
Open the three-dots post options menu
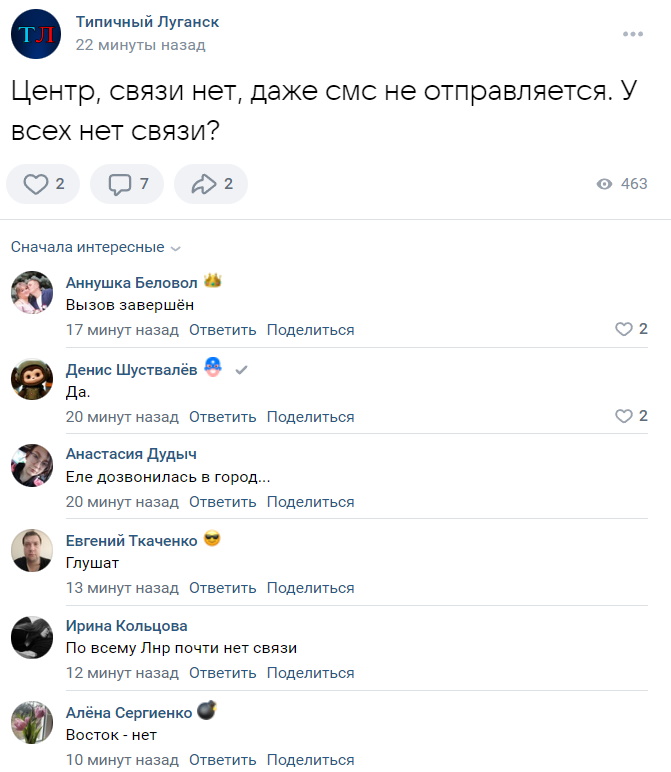tap(633, 34)
